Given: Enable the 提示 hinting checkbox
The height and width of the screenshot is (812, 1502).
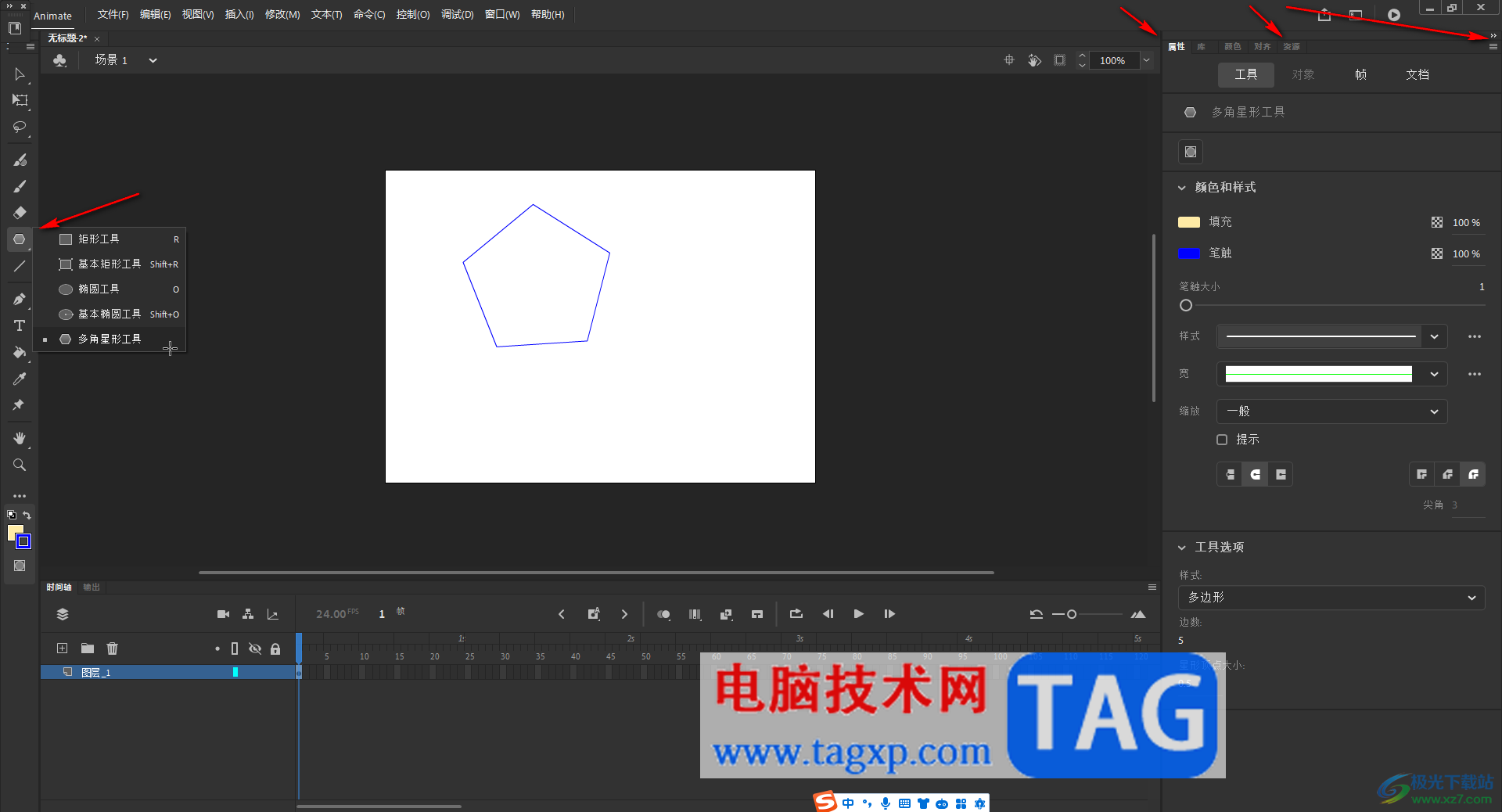Looking at the screenshot, I should click(1222, 440).
